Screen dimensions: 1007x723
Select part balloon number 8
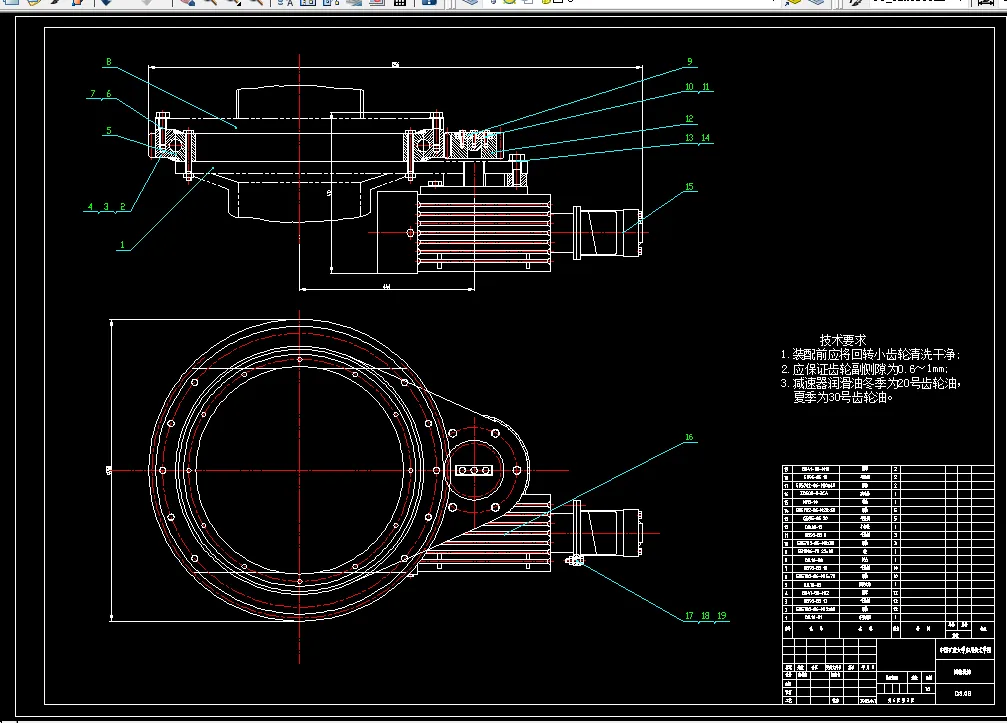point(109,62)
